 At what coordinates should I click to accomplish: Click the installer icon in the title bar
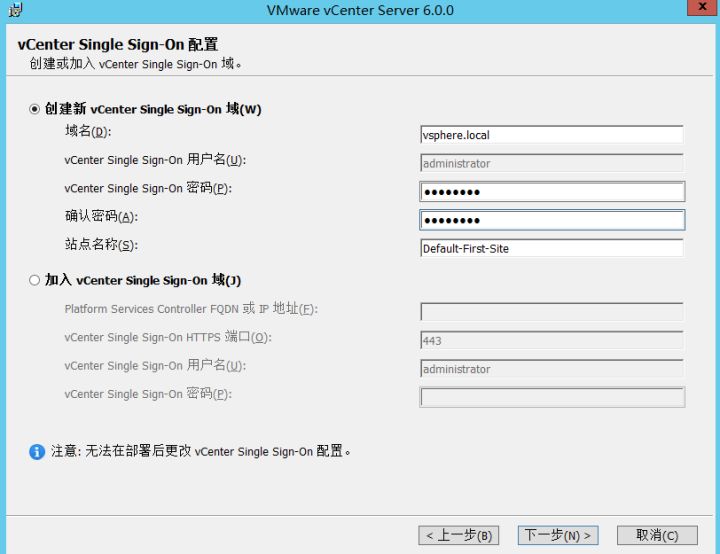point(15,10)
